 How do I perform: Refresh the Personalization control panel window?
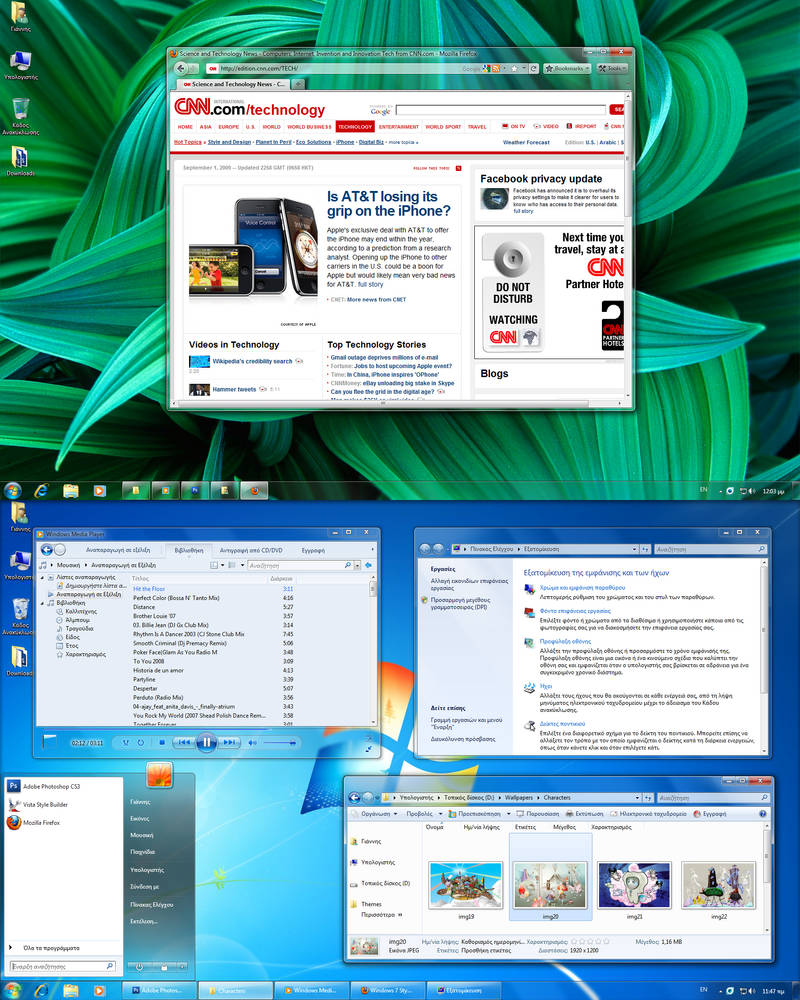(646, 549)
